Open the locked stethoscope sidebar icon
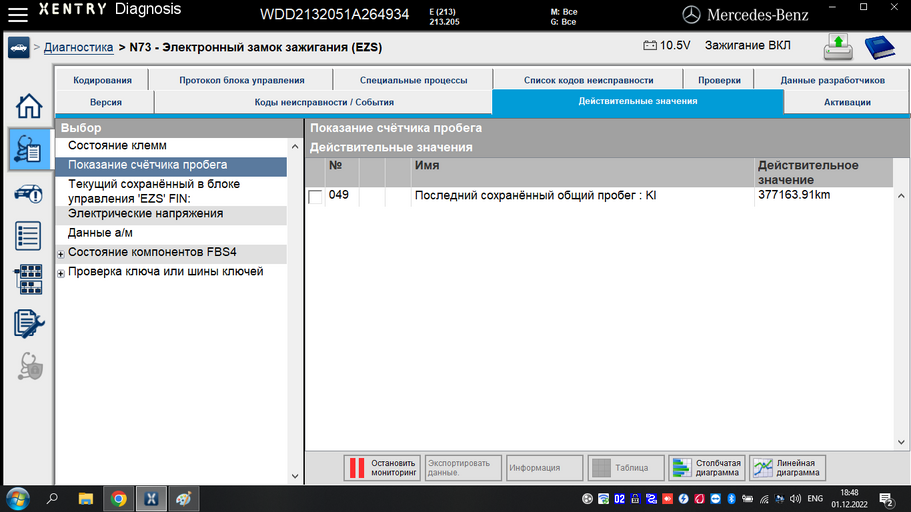Screen dimensions: 911x512 click(29, 366)
